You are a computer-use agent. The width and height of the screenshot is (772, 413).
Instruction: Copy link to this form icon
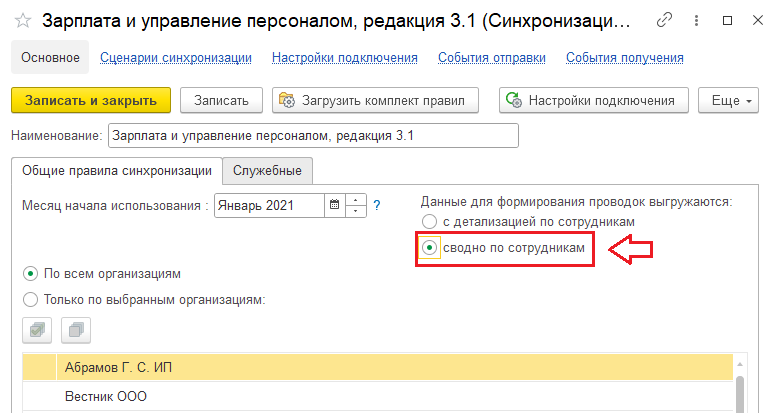click(x=664, y=20)
